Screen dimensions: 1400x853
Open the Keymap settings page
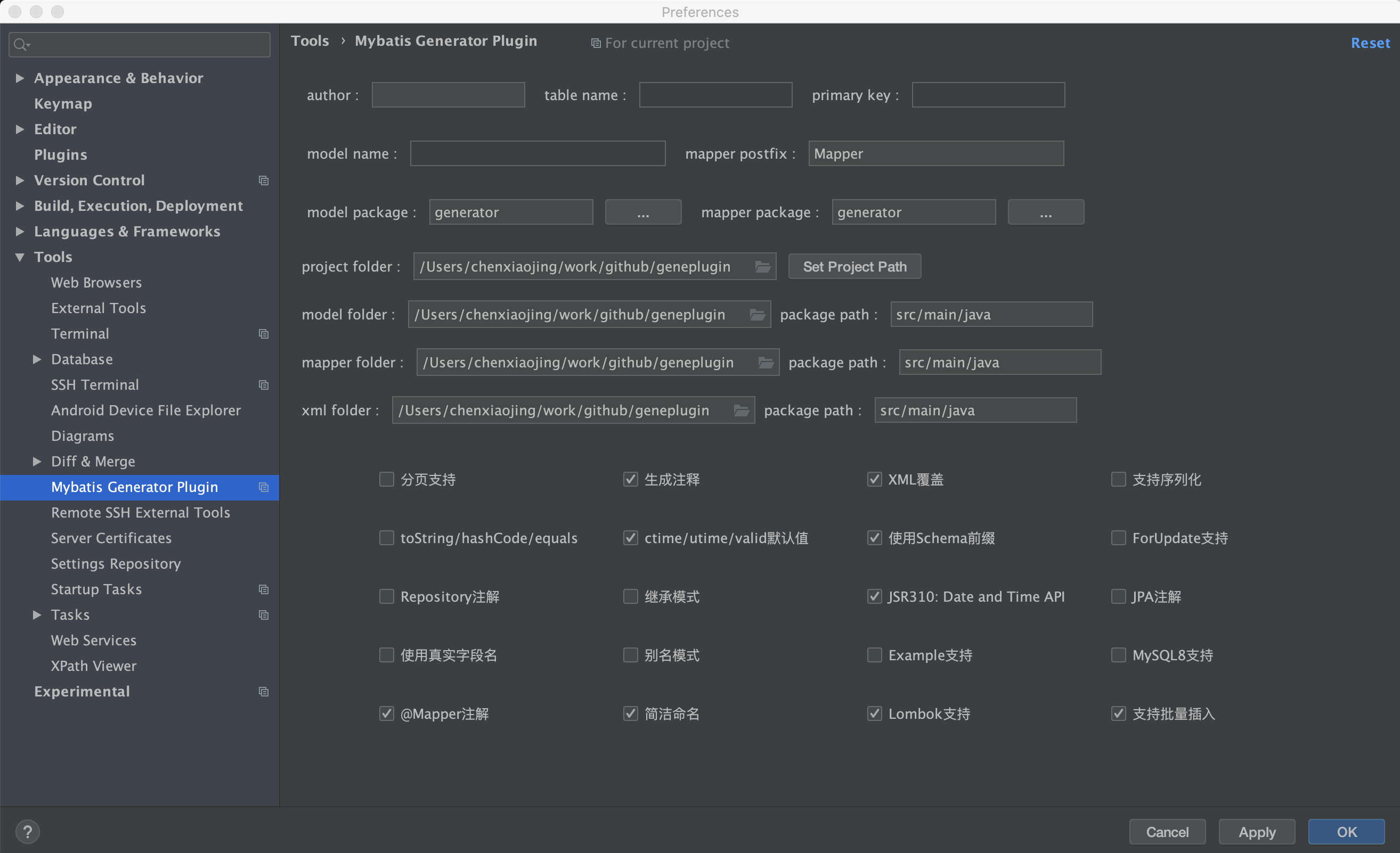point(62,103)
